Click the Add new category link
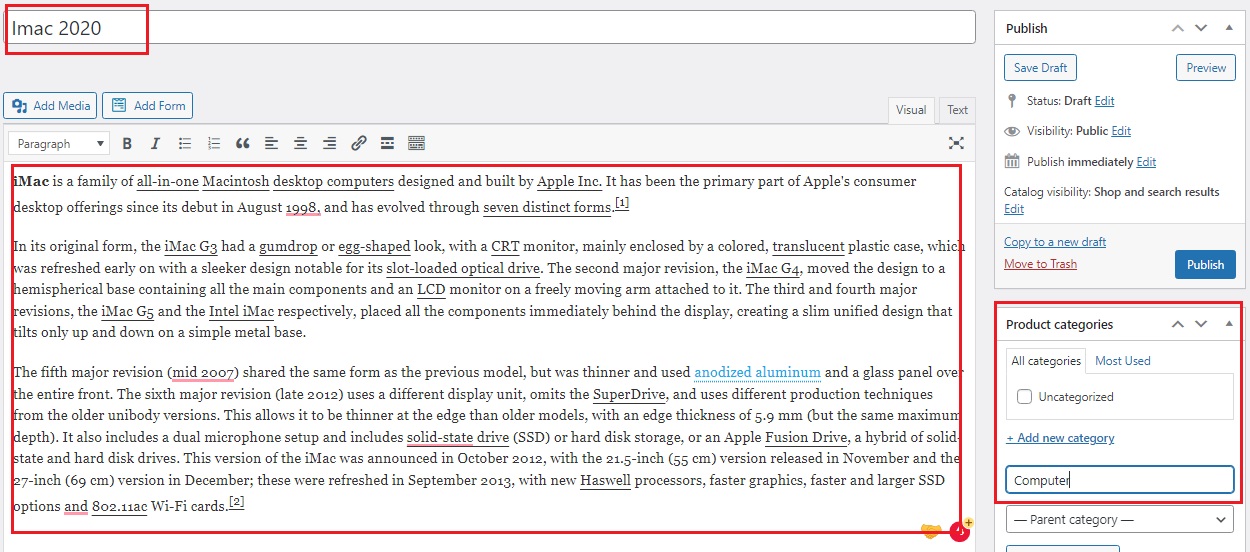Image resolution: width=1250 pixels, height=552 pixels. coord(1060,438)
